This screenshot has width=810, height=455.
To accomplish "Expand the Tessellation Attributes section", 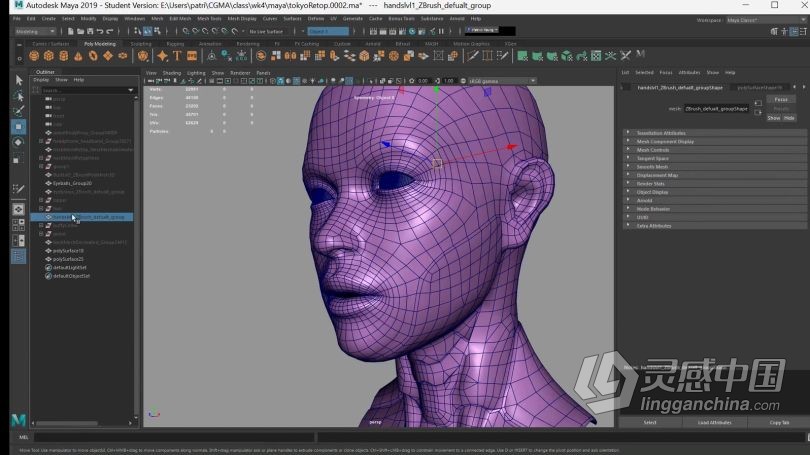I will tap(715, 133).
